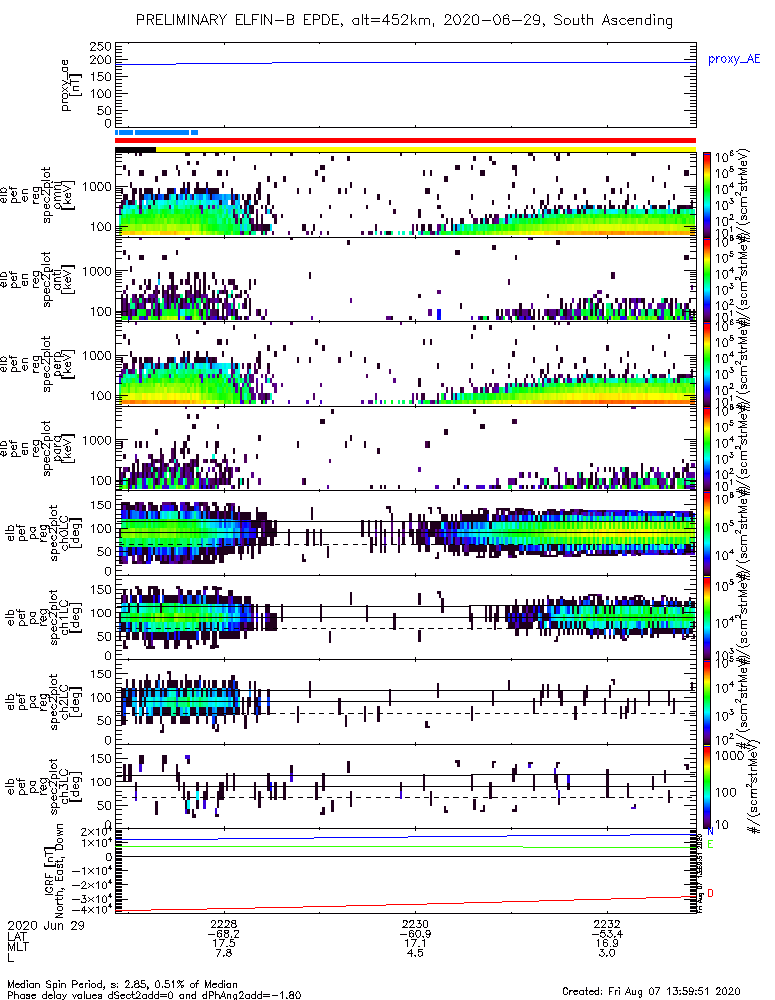The image size is (775, 1000).
Task: Click the blue proxy_AE line trace
Action: tap(406, 62)
